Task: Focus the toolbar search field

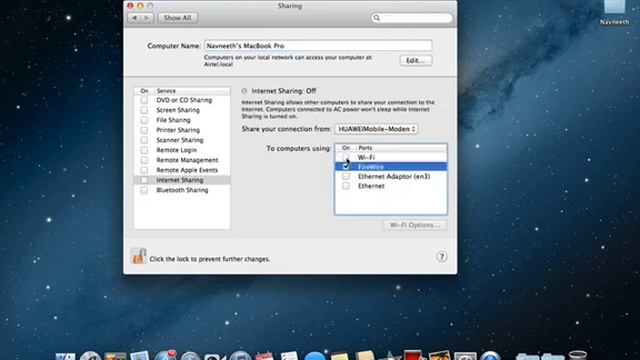Action: point(411,18)
